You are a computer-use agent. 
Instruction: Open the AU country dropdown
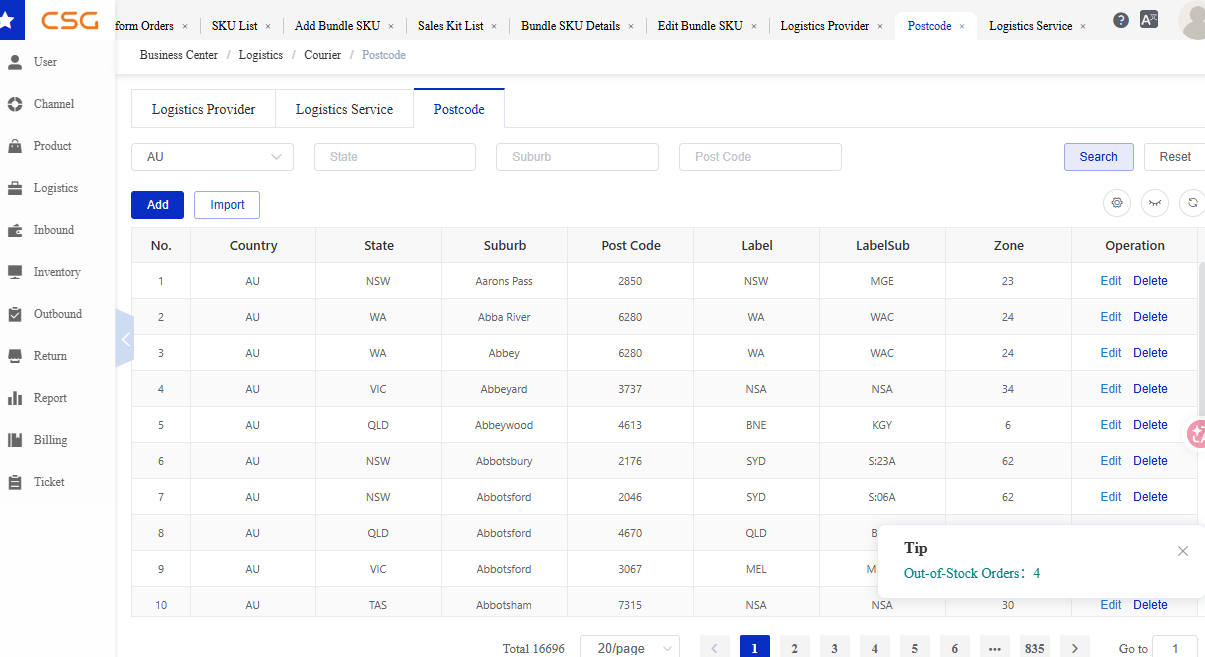coord(212,157)
